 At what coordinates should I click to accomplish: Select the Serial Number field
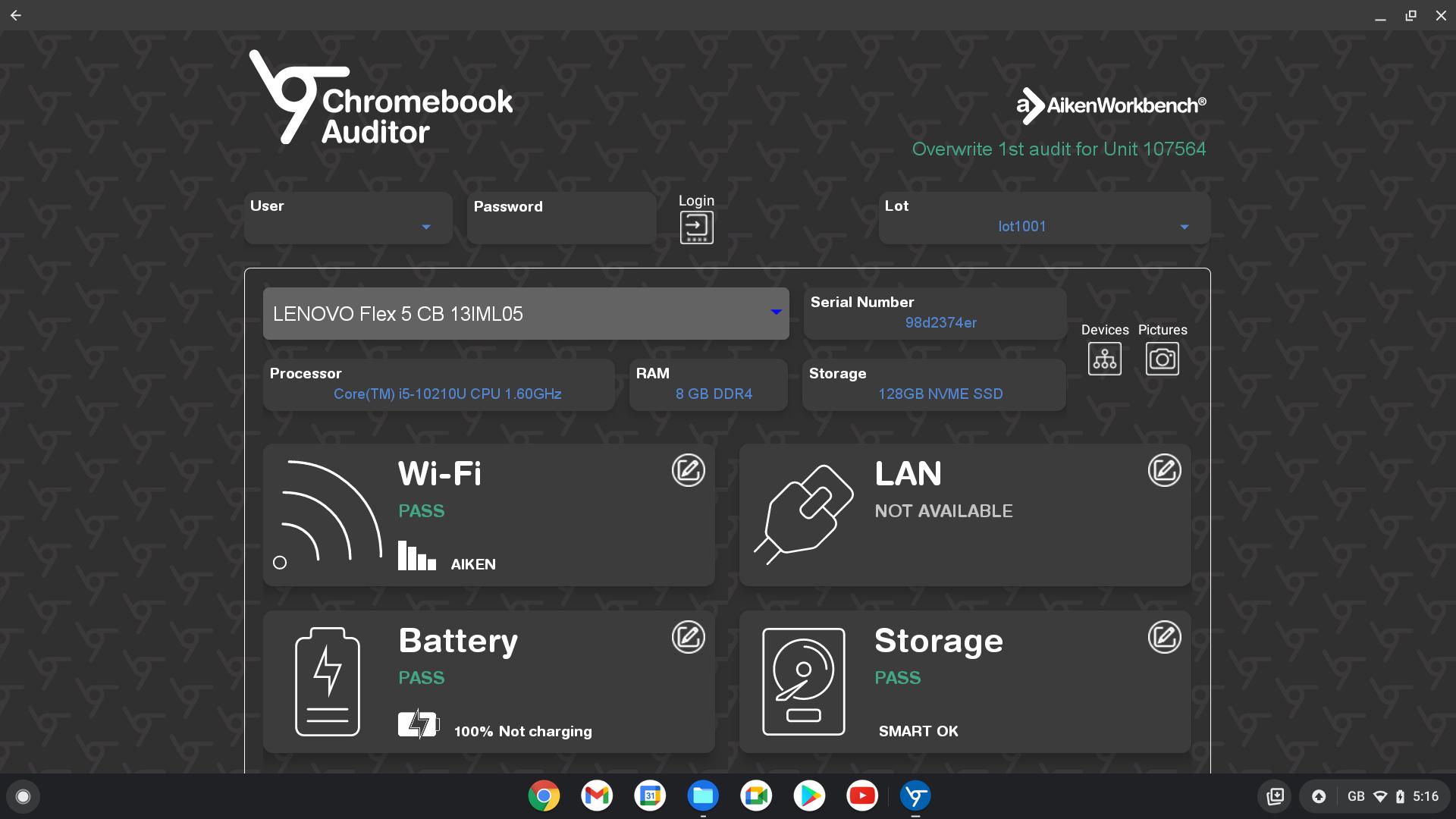[x=940, y=322]
